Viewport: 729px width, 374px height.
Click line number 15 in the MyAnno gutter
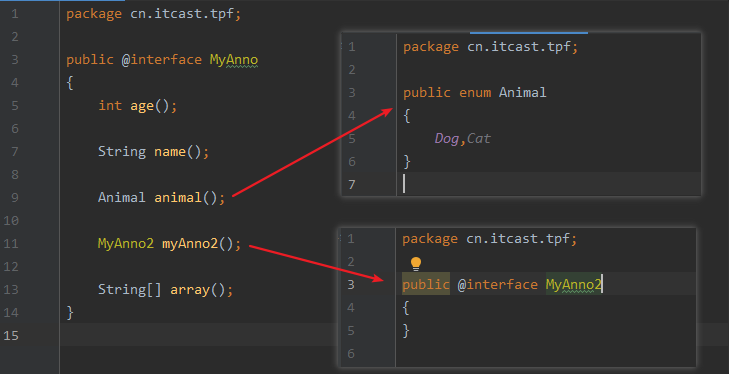(x=11, y=335)
